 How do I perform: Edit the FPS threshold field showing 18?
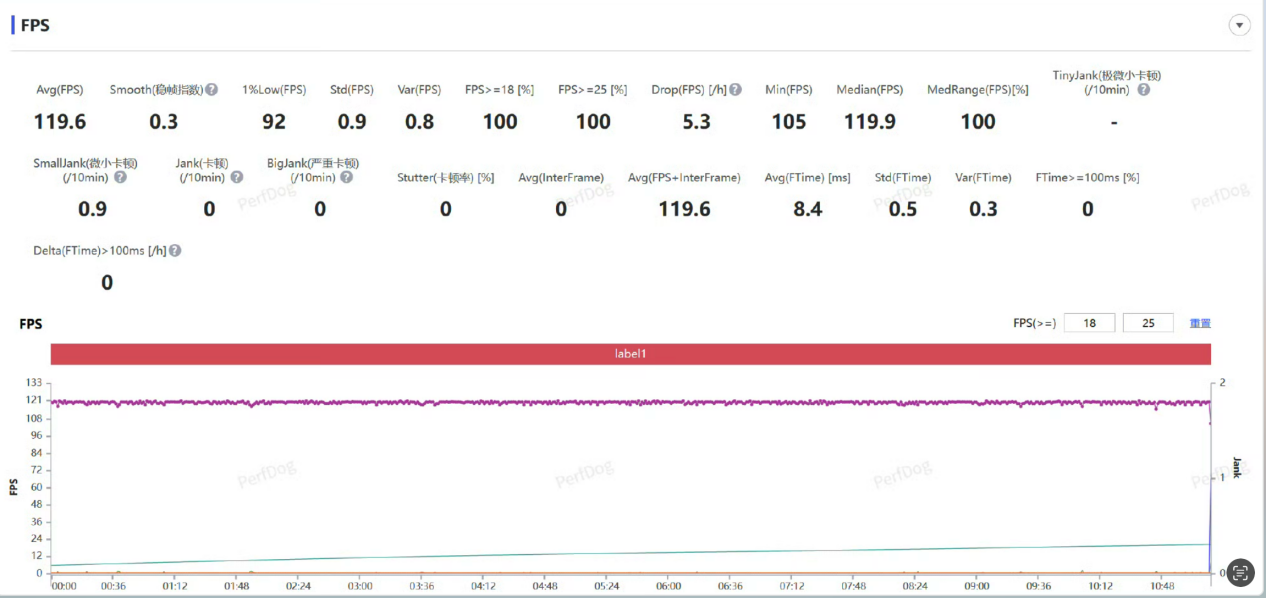[1089, 323]
